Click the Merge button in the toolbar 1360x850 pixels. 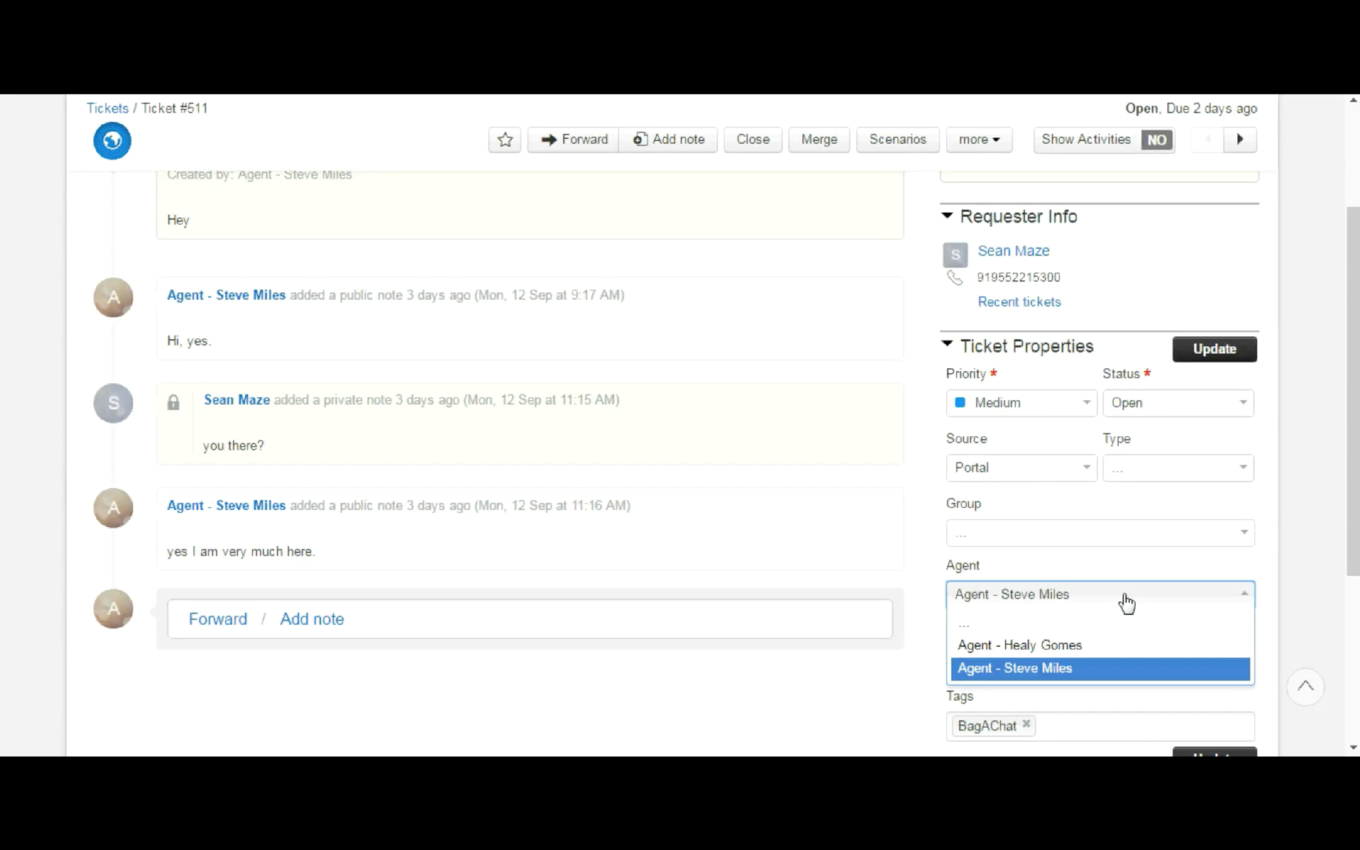click(819, 140)
